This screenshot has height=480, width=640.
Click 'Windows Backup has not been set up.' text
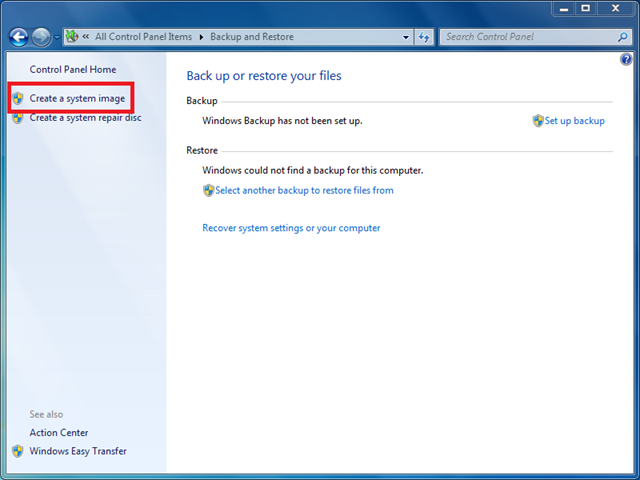click(x=282, y=121)
